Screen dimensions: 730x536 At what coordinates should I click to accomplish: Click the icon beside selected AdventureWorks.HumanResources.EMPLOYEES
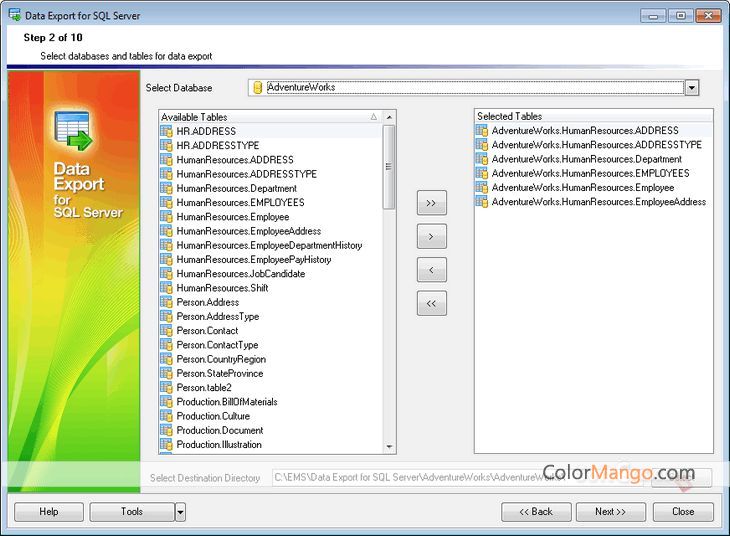point(482,173)
